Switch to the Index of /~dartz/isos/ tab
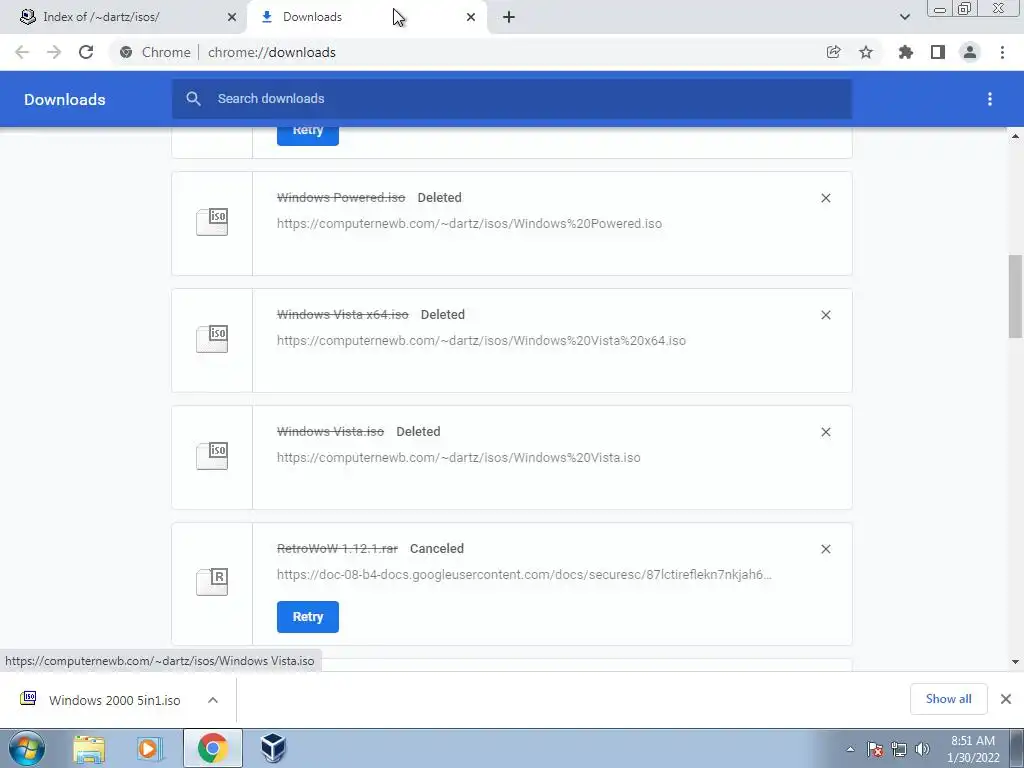This screenshot has height=768, width=1024. pos(124,17)
